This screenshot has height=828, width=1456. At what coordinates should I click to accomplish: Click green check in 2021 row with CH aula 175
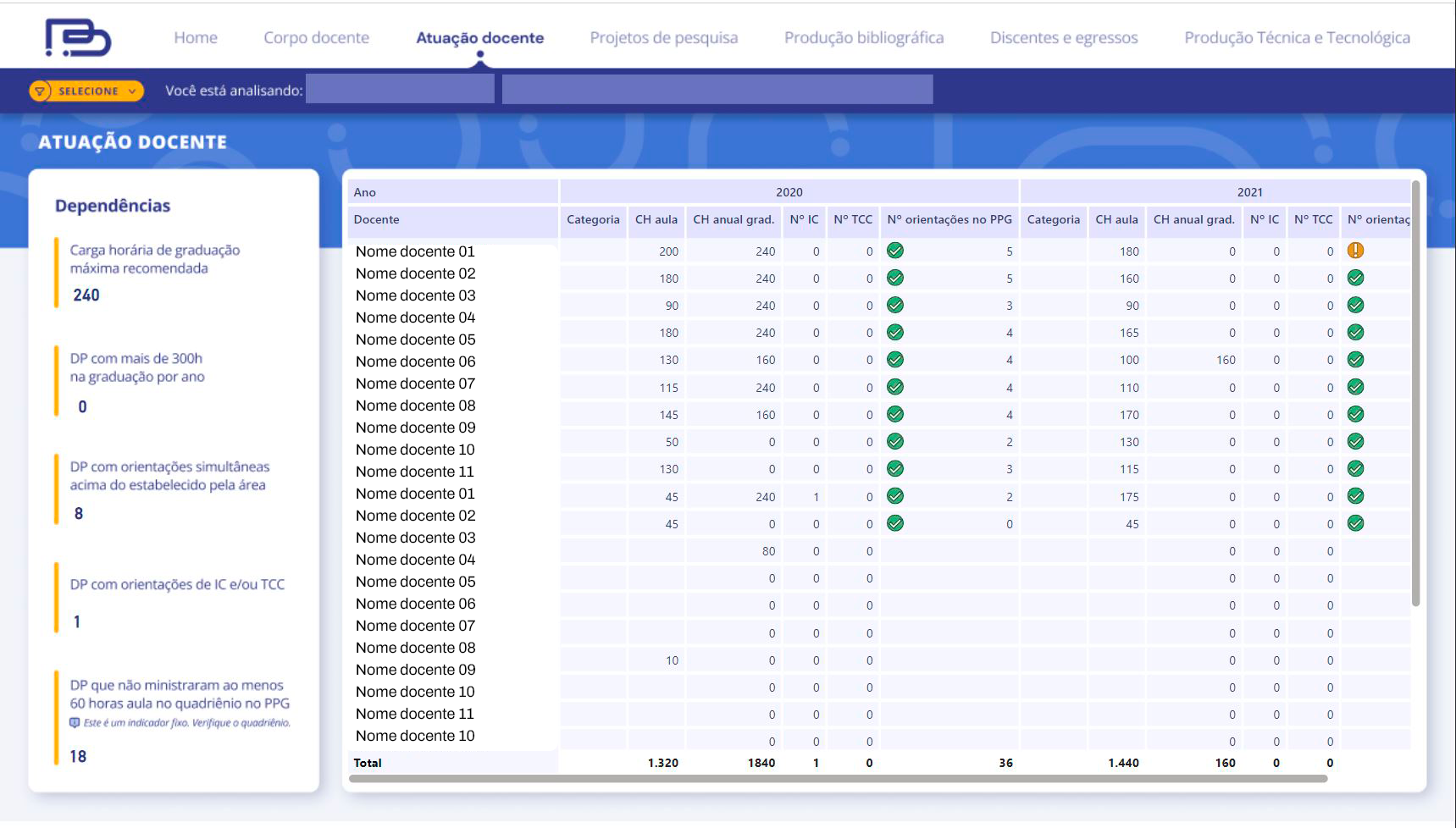[x=1355, y=496]
